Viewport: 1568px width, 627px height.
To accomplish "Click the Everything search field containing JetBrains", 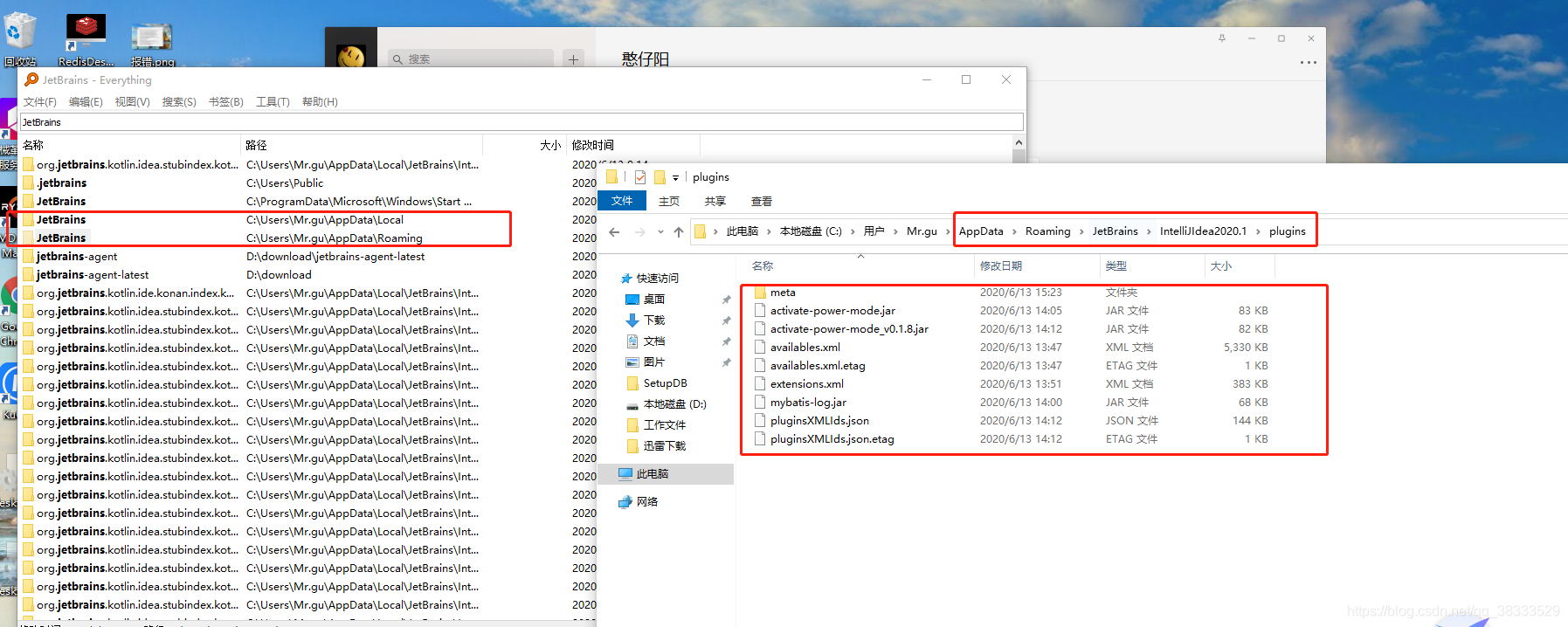I will [522, 122].
